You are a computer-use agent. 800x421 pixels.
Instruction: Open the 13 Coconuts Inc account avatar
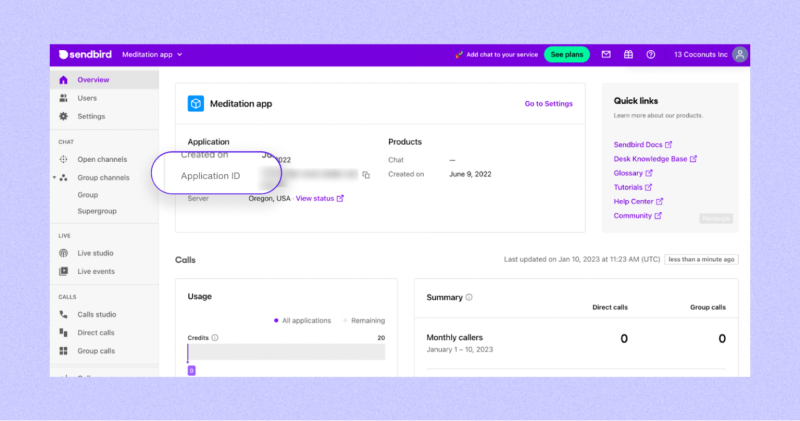point(740,55)
